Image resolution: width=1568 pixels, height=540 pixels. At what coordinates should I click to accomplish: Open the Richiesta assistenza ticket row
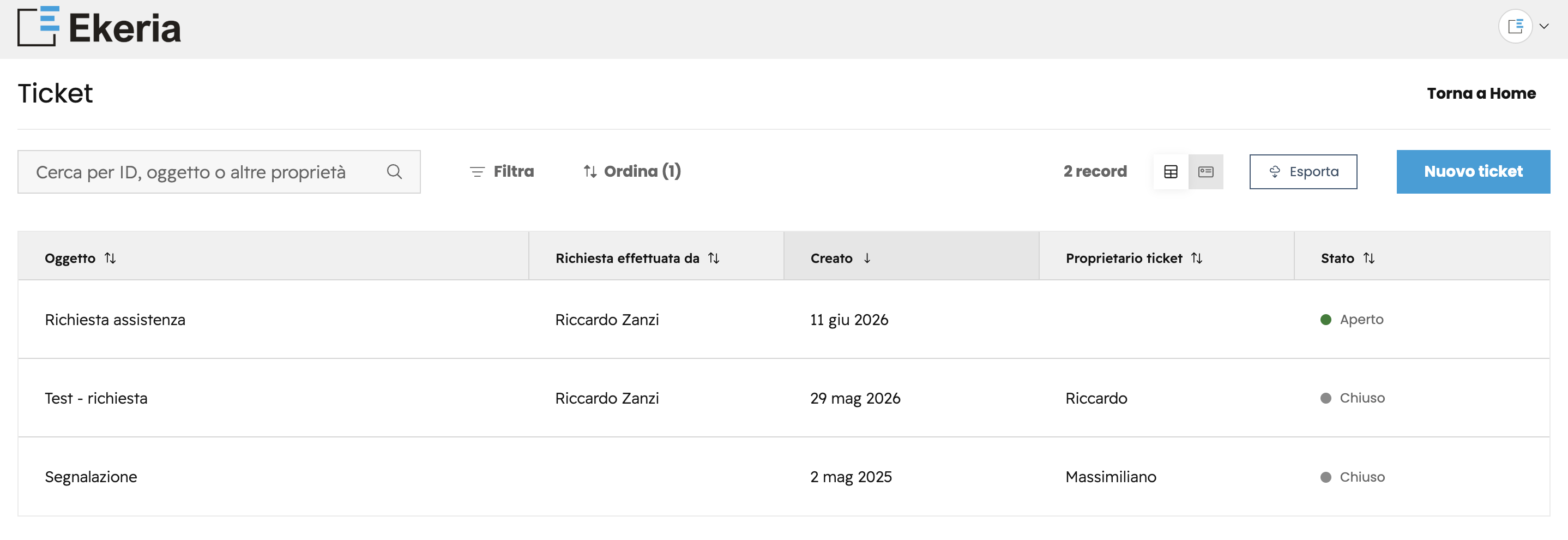[x=784, y=320]
